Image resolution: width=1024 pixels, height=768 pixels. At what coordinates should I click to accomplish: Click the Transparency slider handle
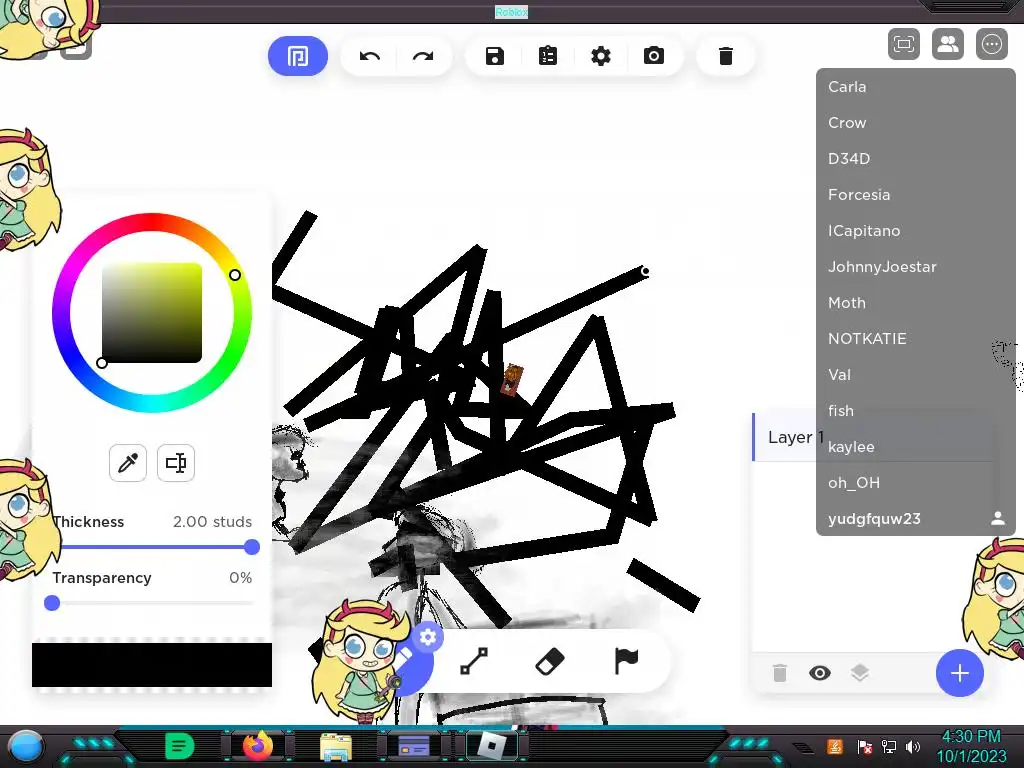tap(52, 603)
